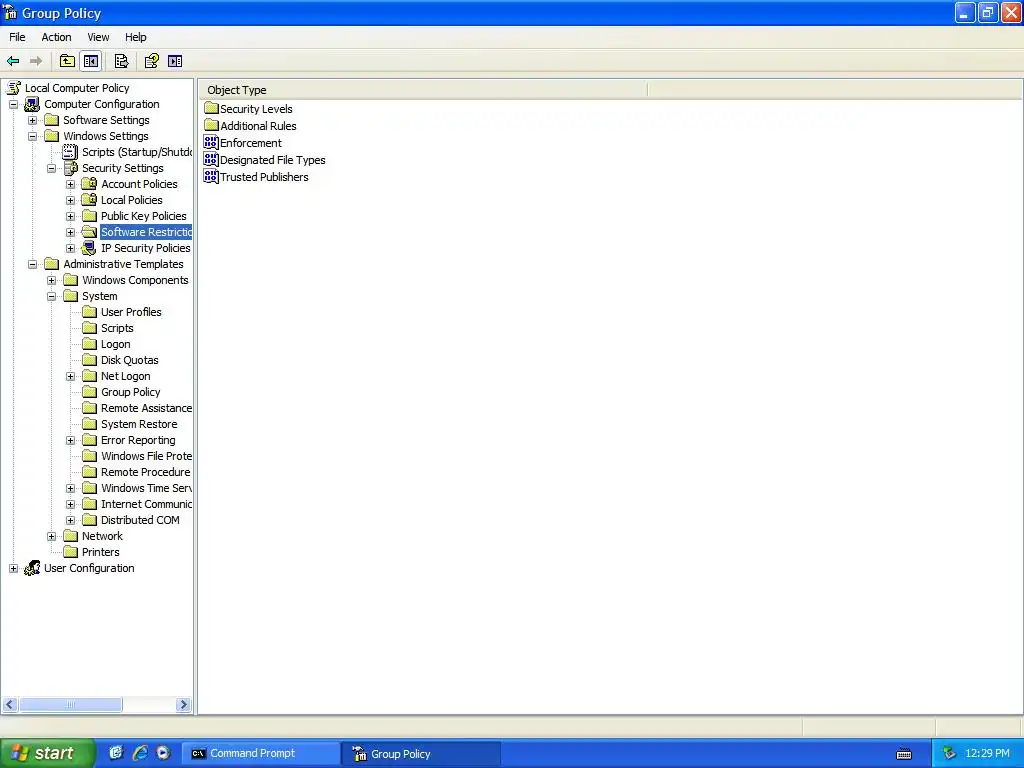The width and height of the screenshot is (1024, 768).
Task: Expand the Software Restriction Policies node
Action: click(x=71, y=232)
